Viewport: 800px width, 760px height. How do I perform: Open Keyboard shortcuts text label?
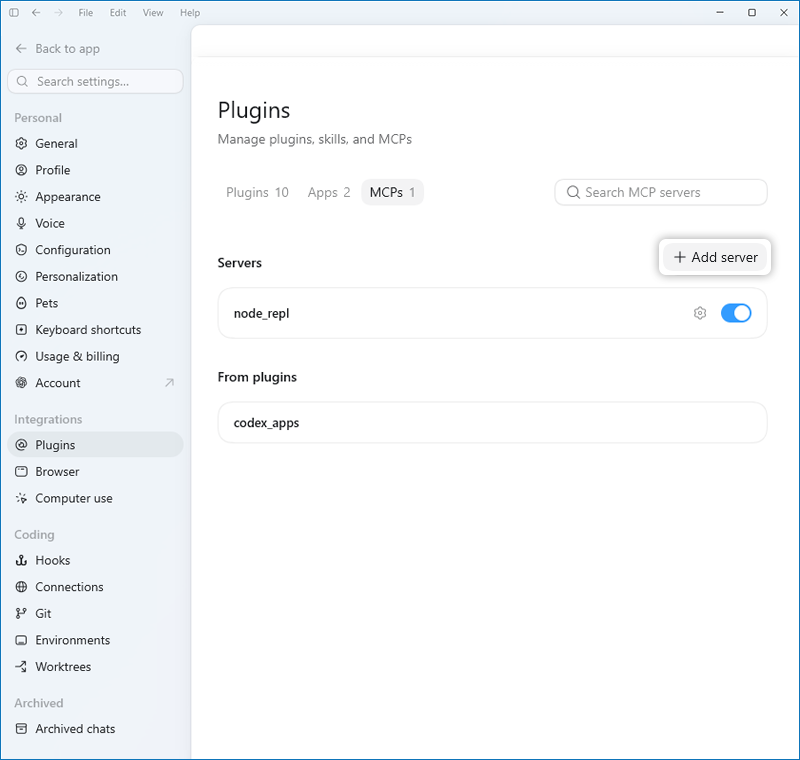click(x=88, y=330)
